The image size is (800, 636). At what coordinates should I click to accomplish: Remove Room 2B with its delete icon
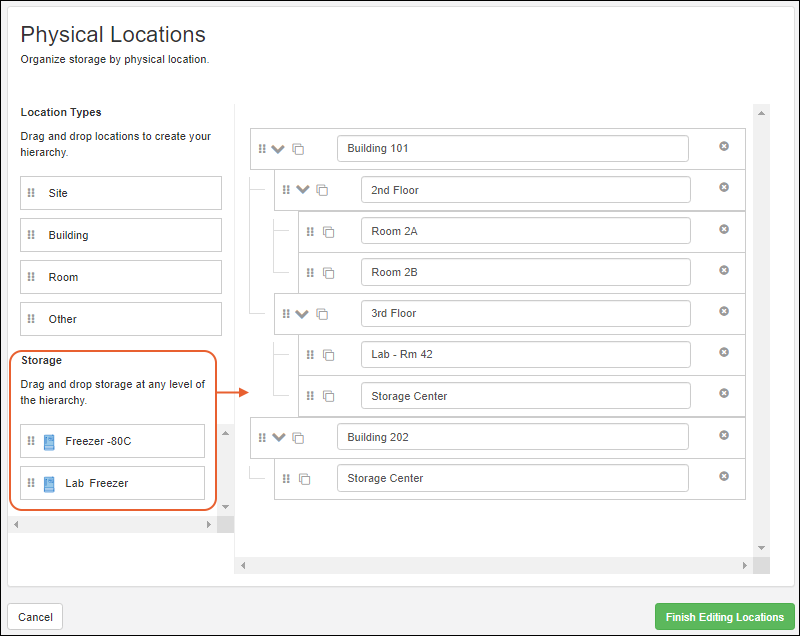[x=724, y=271]
